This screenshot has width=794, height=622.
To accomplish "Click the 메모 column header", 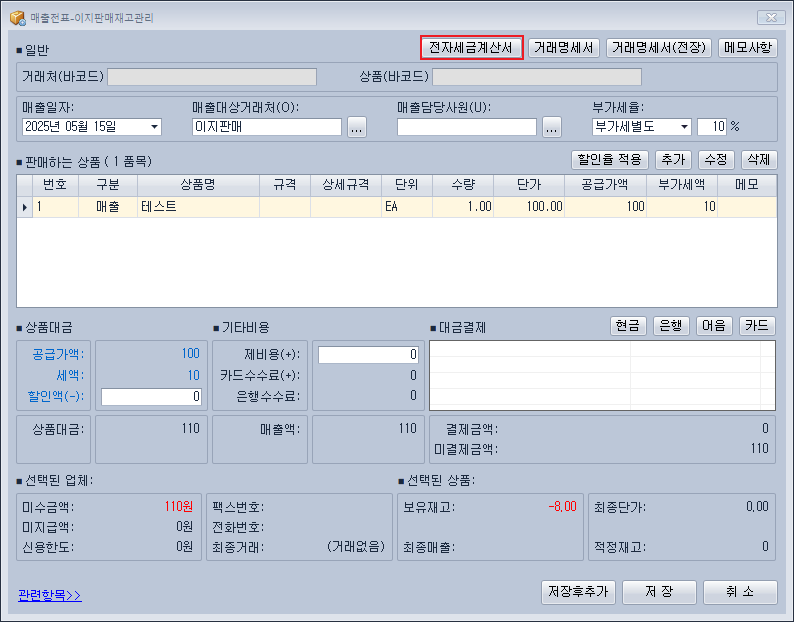I will 747,185.
